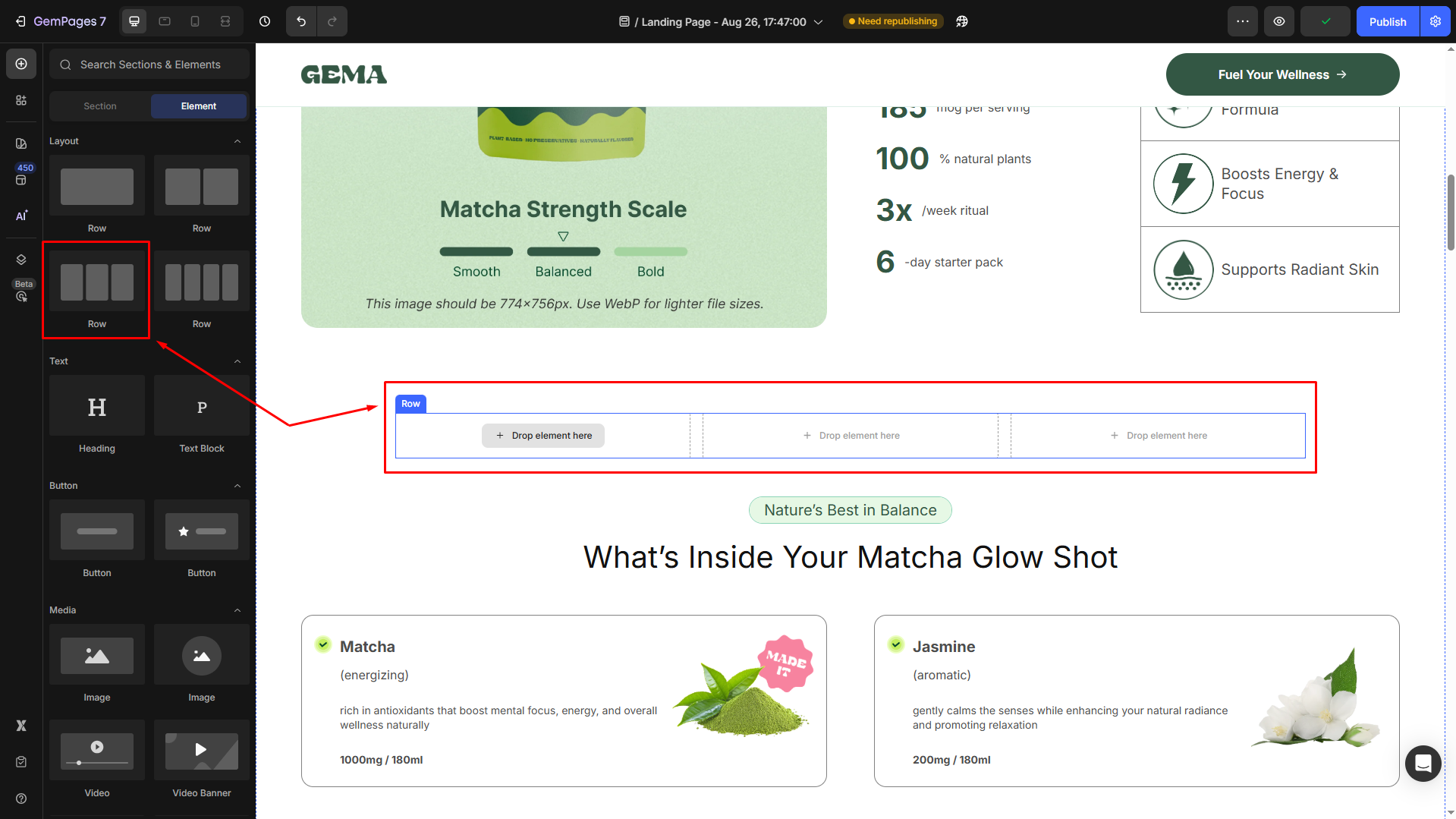Switch to tablet device view
The height and width of the screenshot is (819, 1456).
point(165,21)
